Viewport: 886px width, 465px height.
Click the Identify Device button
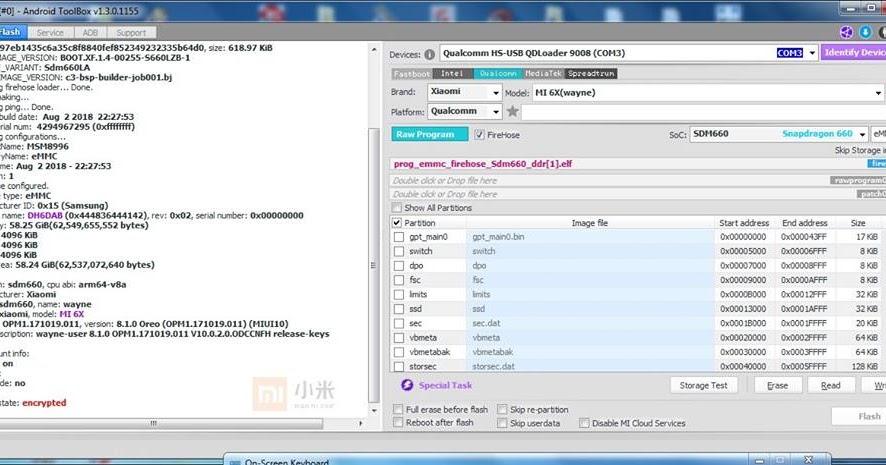click(x=853, y=53)
